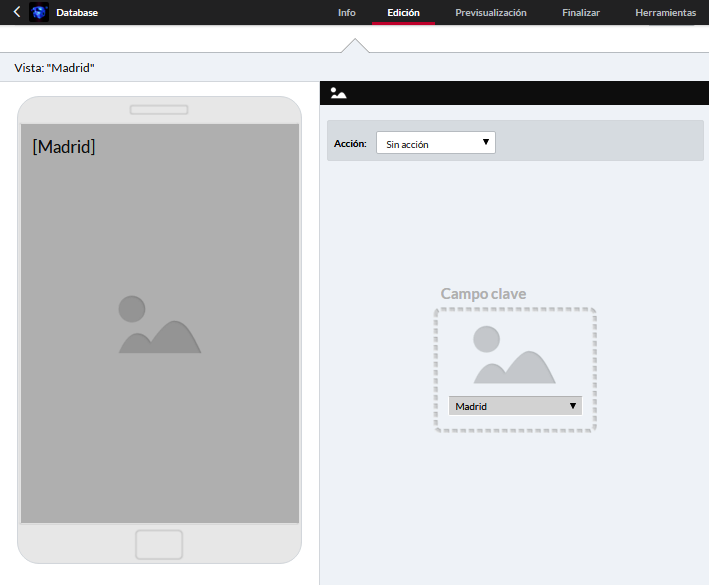Click the phone home button in the preview
This screenshot has width=709, height=585.
click(159, 544)
